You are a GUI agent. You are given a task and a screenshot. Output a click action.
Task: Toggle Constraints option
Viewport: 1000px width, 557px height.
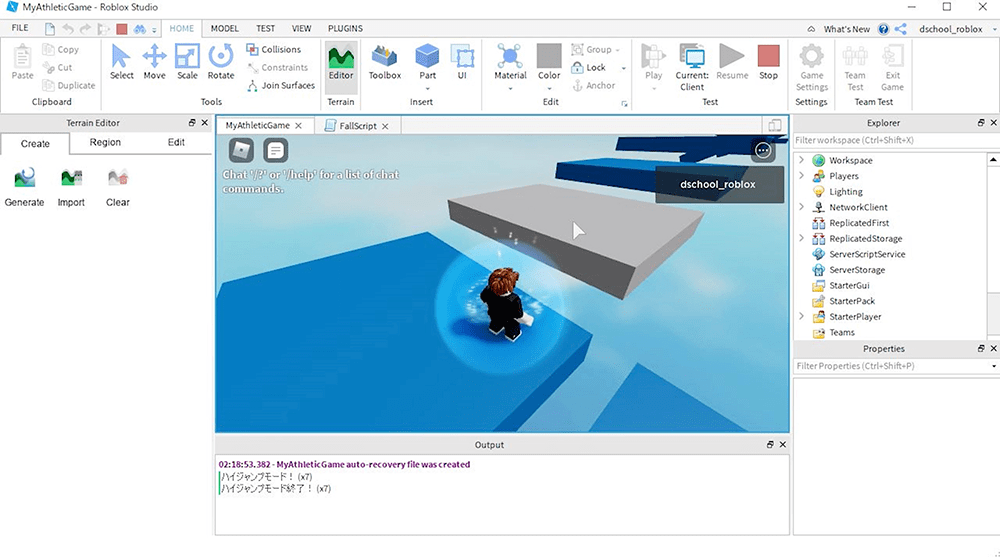pyautogui.click(x=277, y=67)
